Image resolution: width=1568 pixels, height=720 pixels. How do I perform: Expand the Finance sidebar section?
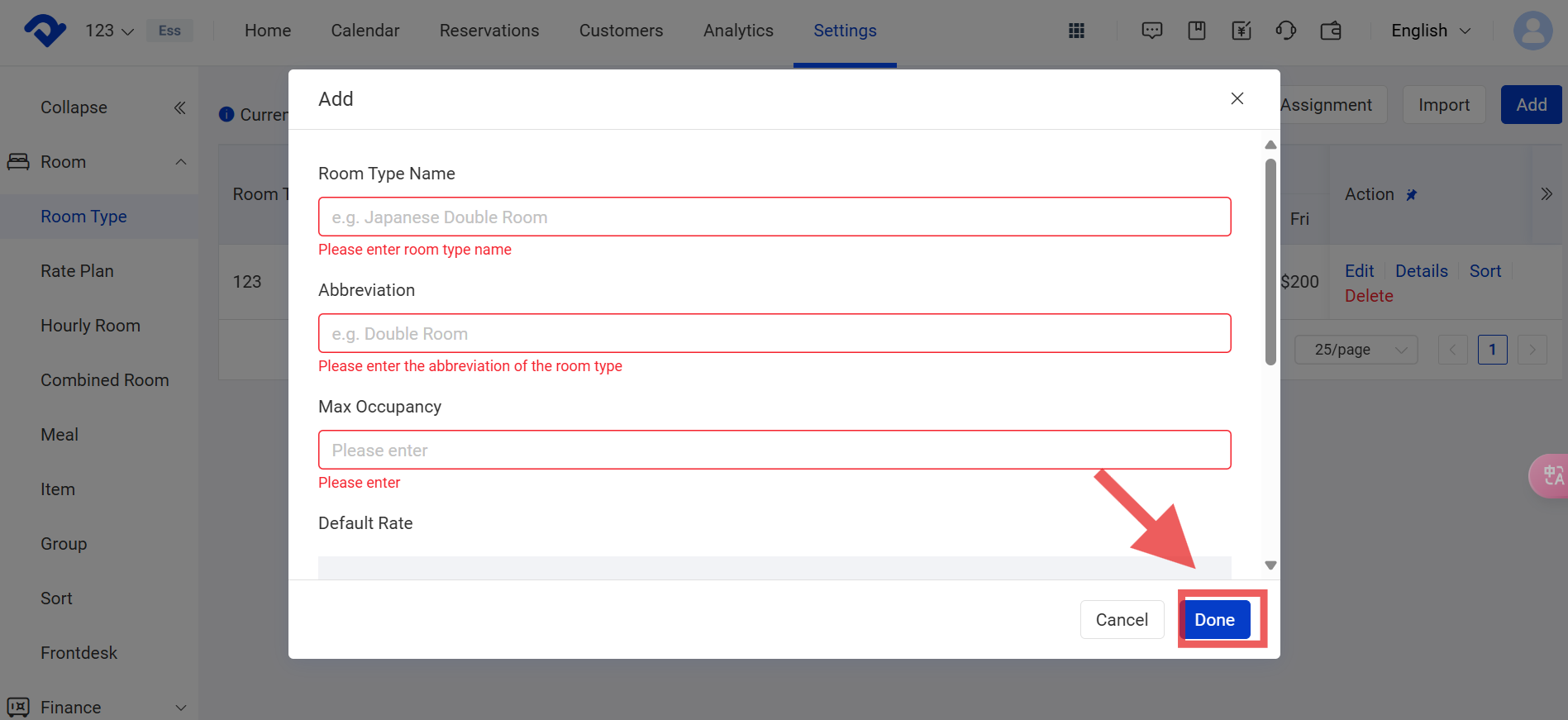point(180,708)
